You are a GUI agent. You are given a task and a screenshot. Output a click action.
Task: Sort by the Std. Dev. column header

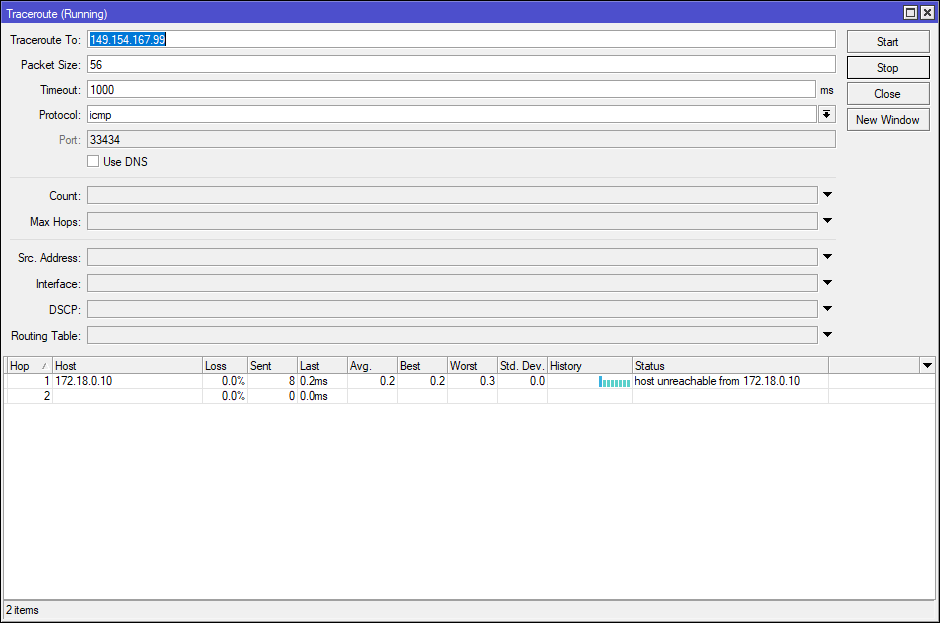pyautogui.click(x=522, y=366)
